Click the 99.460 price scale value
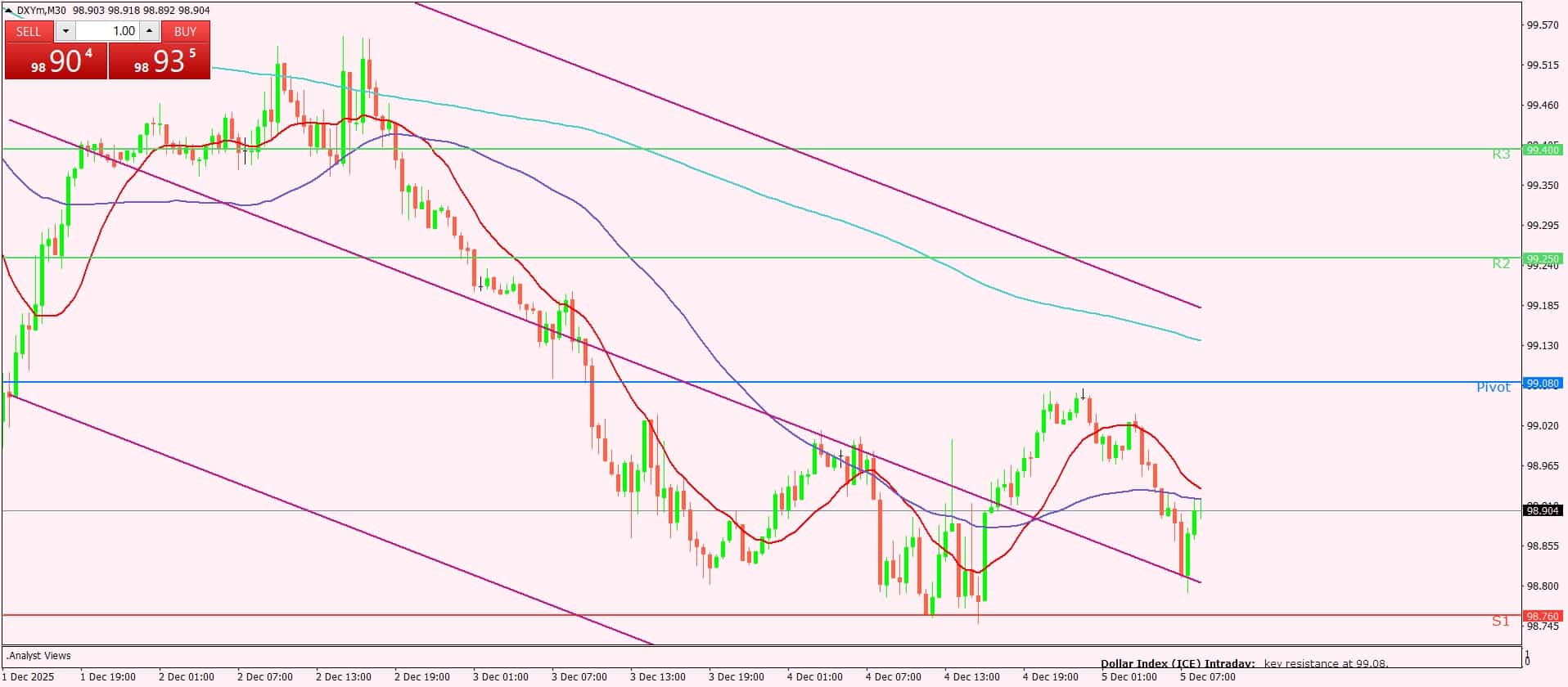This screenshot has height=687, width=1568. click(1543, 106)
